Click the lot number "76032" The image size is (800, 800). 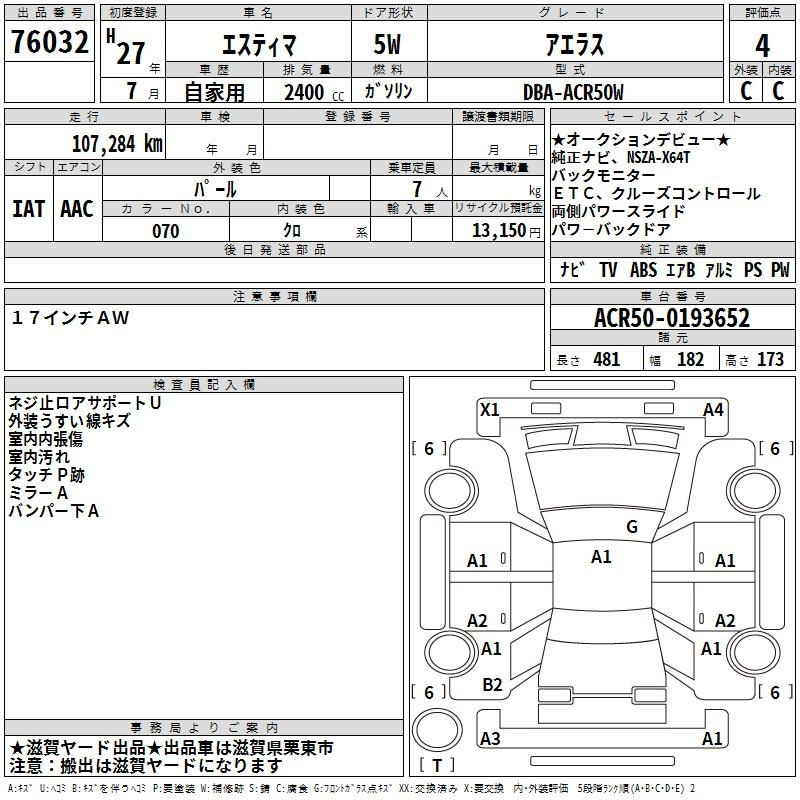[49, 42]
